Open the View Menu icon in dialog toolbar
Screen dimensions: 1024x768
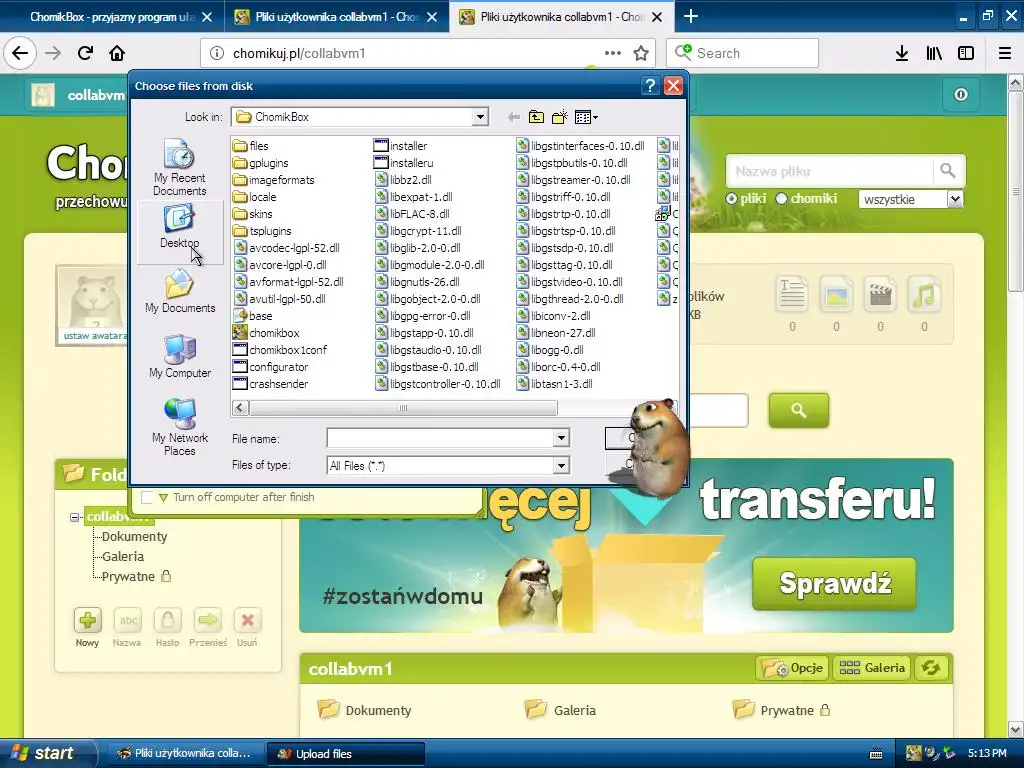click(x=586, y=117)
